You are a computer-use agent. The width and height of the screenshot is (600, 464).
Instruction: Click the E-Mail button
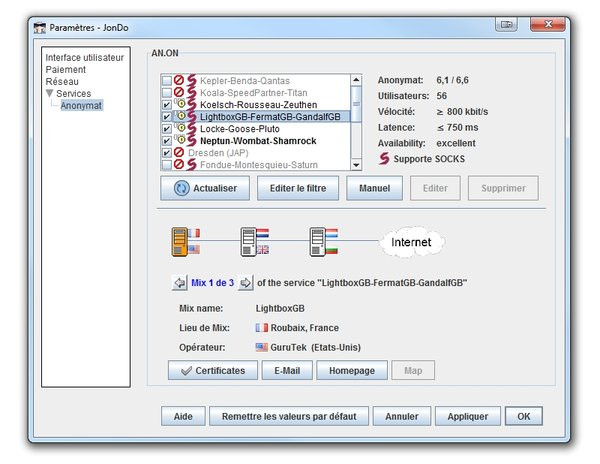[x=287, y=370]
